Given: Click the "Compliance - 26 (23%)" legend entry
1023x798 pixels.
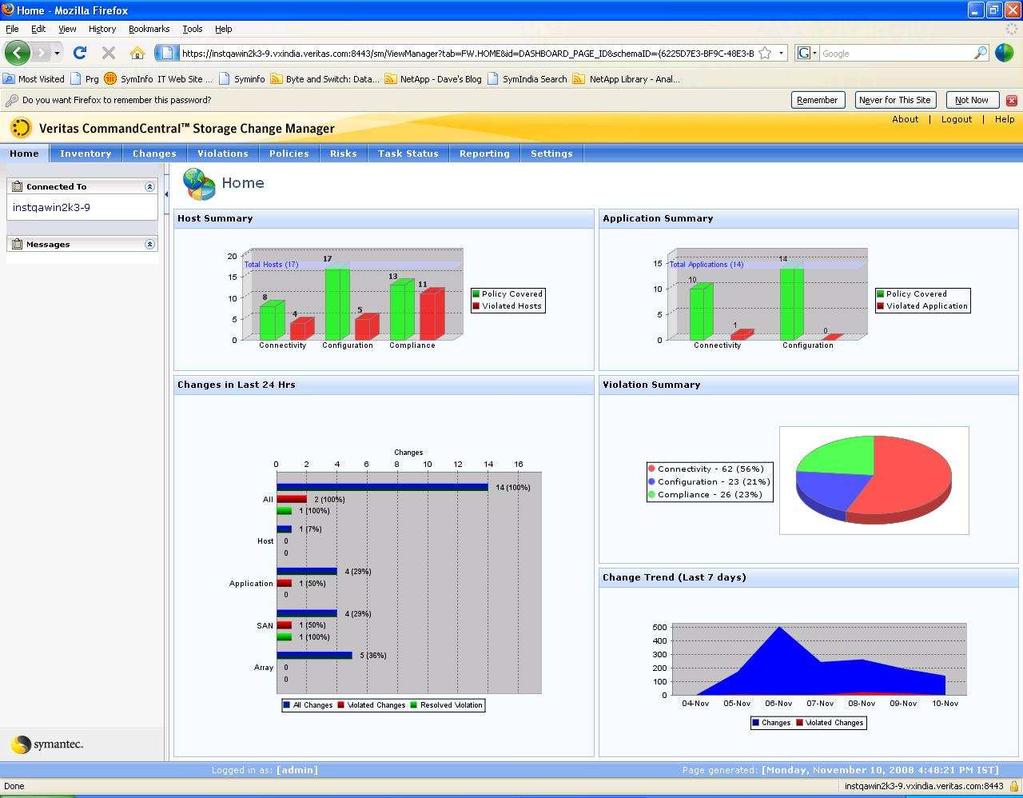Looking at the screenshot, I should (710, 495).
